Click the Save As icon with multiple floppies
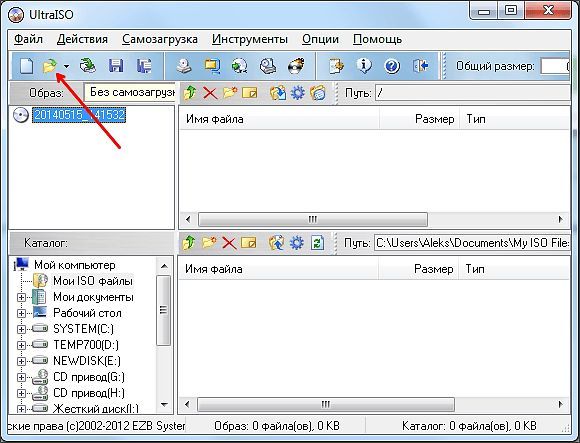The image size is (580, 443). [x=144, y=66]
